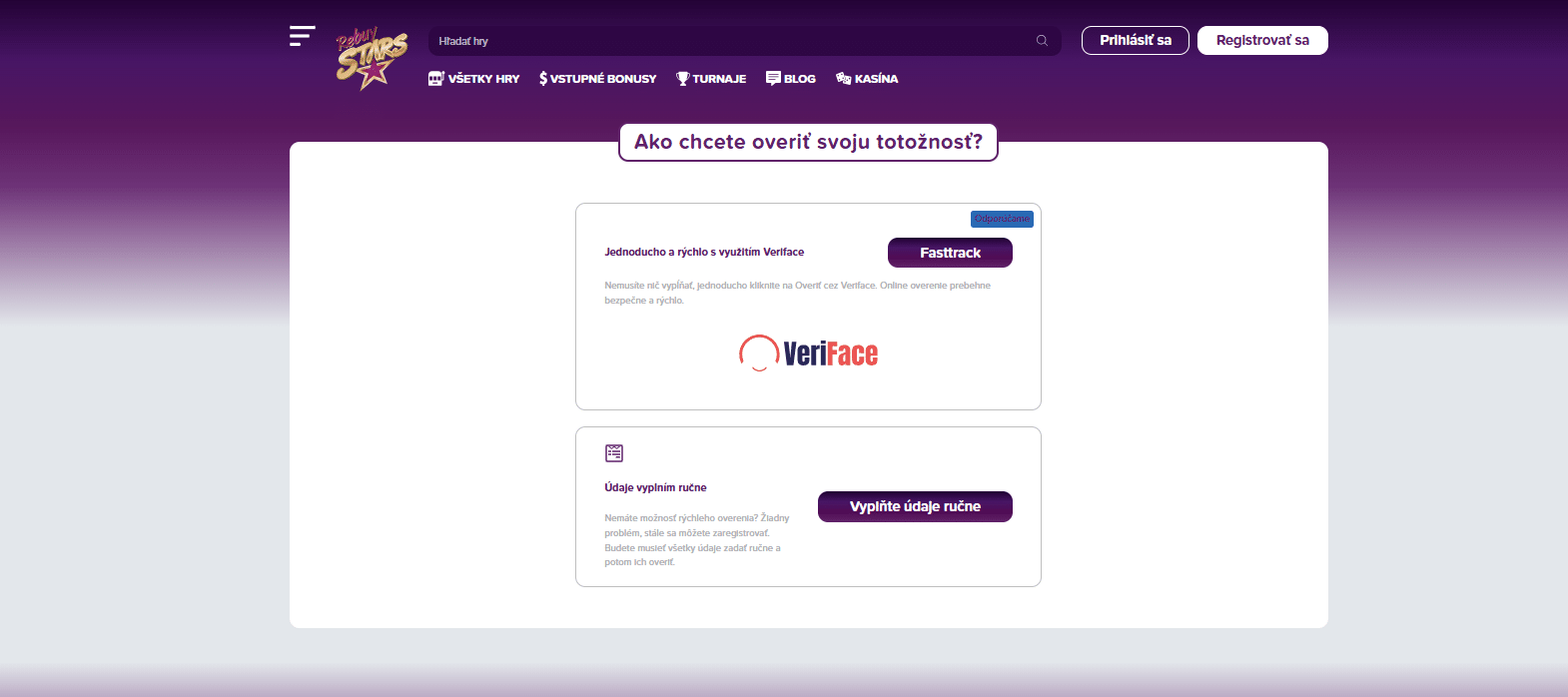Click the trophy icon next to Turnaje
Screen dimensions: 1568x697
coord(683,78)
